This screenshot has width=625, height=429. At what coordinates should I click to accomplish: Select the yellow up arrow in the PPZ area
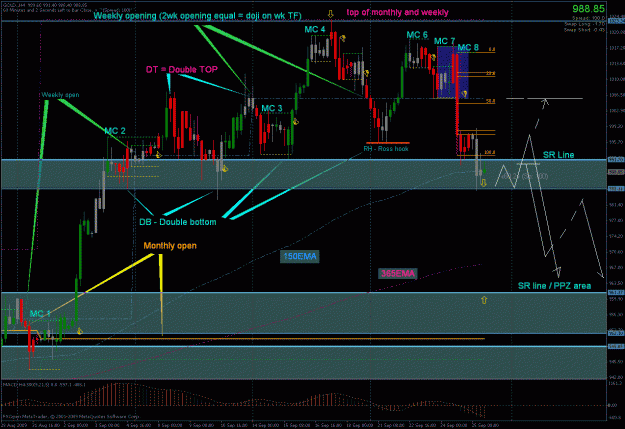click(484, 300)
